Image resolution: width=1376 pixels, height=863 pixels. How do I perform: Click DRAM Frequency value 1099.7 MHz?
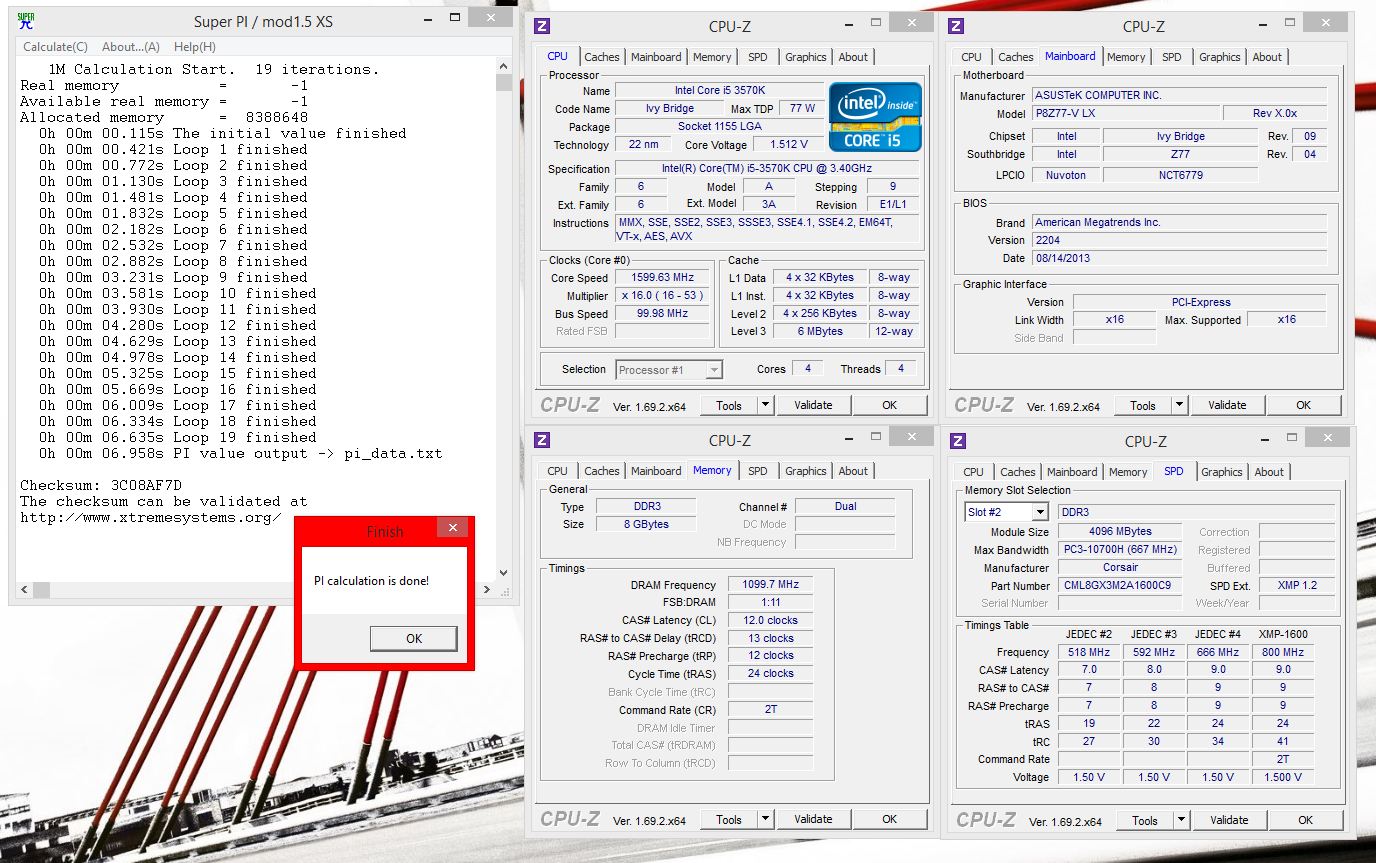pyautogui.click(x=770, y=585)
